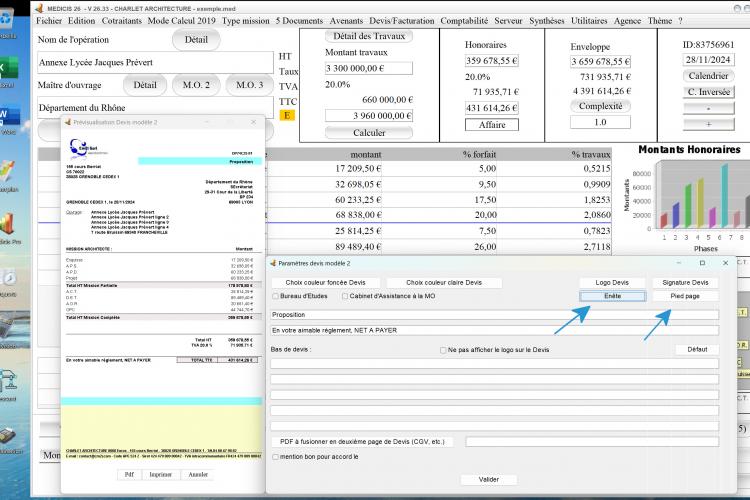Viewport: 750px width, 500px height.
Task: Click the yellow E button beside TTC
Action: pyautogui.click(x=287, y=115)
